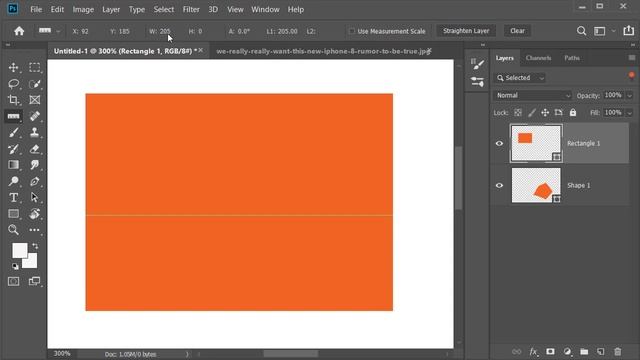Screen dimensions: 640x360
Task: Select the Hand tool
Action: [35, 213]
